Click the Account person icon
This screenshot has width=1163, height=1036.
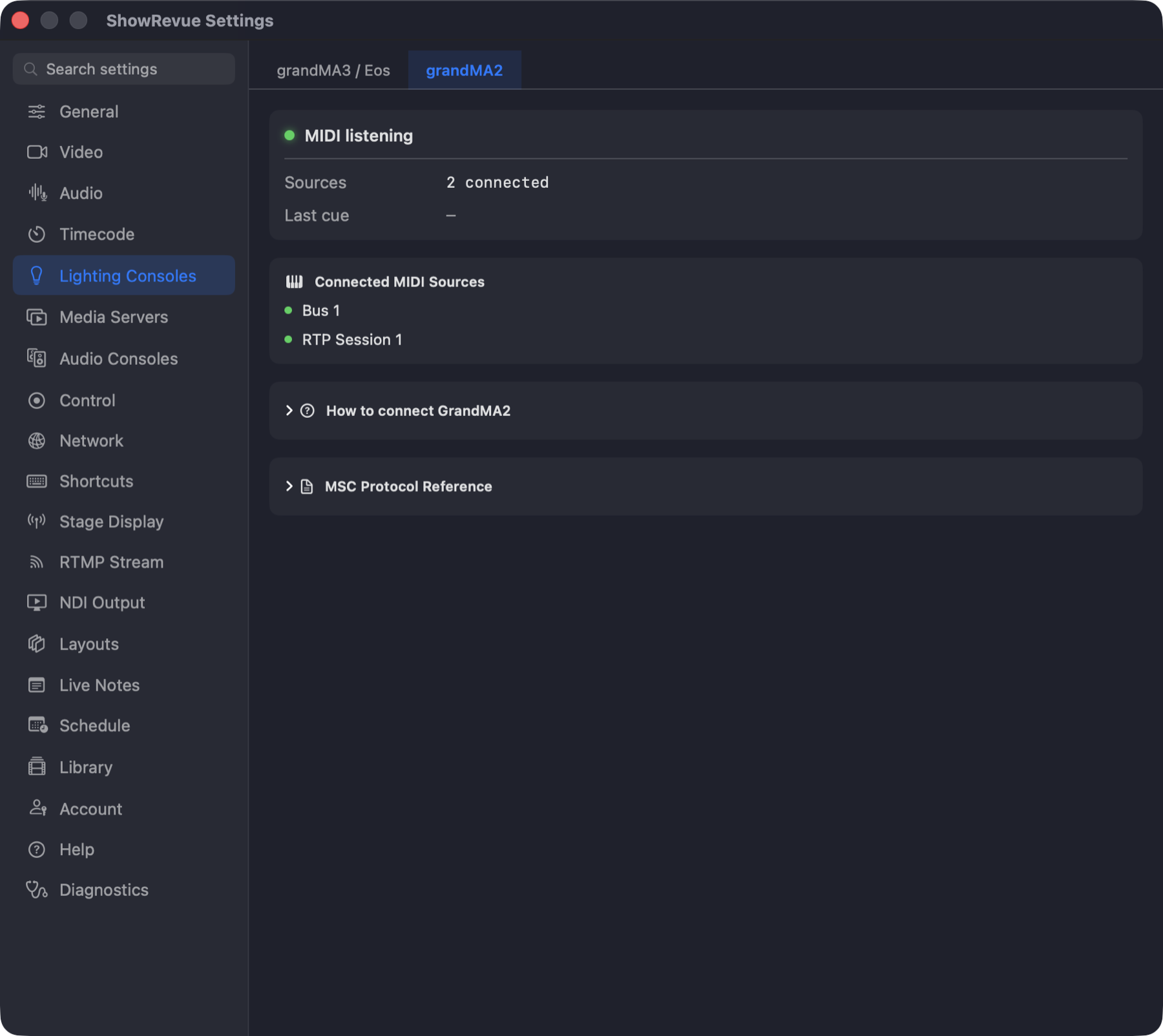tap(37, 808)
